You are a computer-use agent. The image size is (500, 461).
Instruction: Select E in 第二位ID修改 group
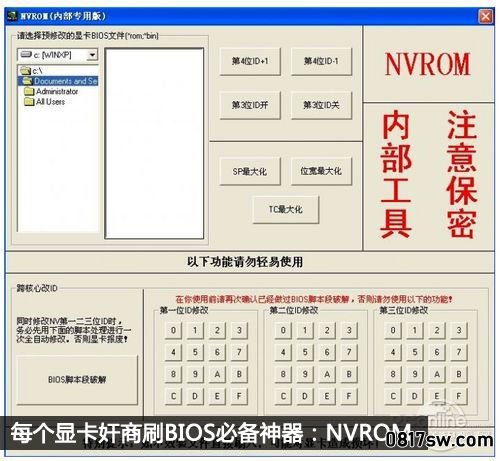(x=327, y=396)
